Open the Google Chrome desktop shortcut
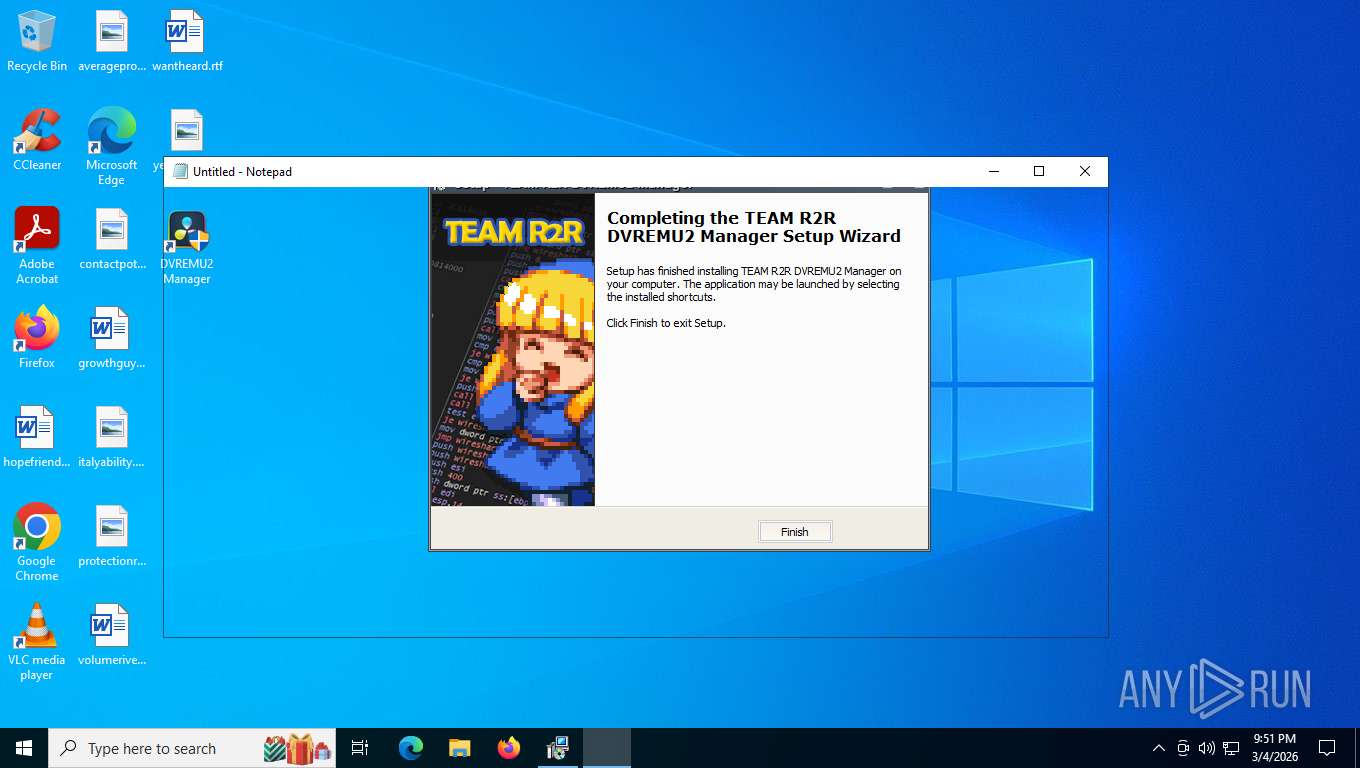Viewport: 1360px width, 768px height. coord(37,543)
